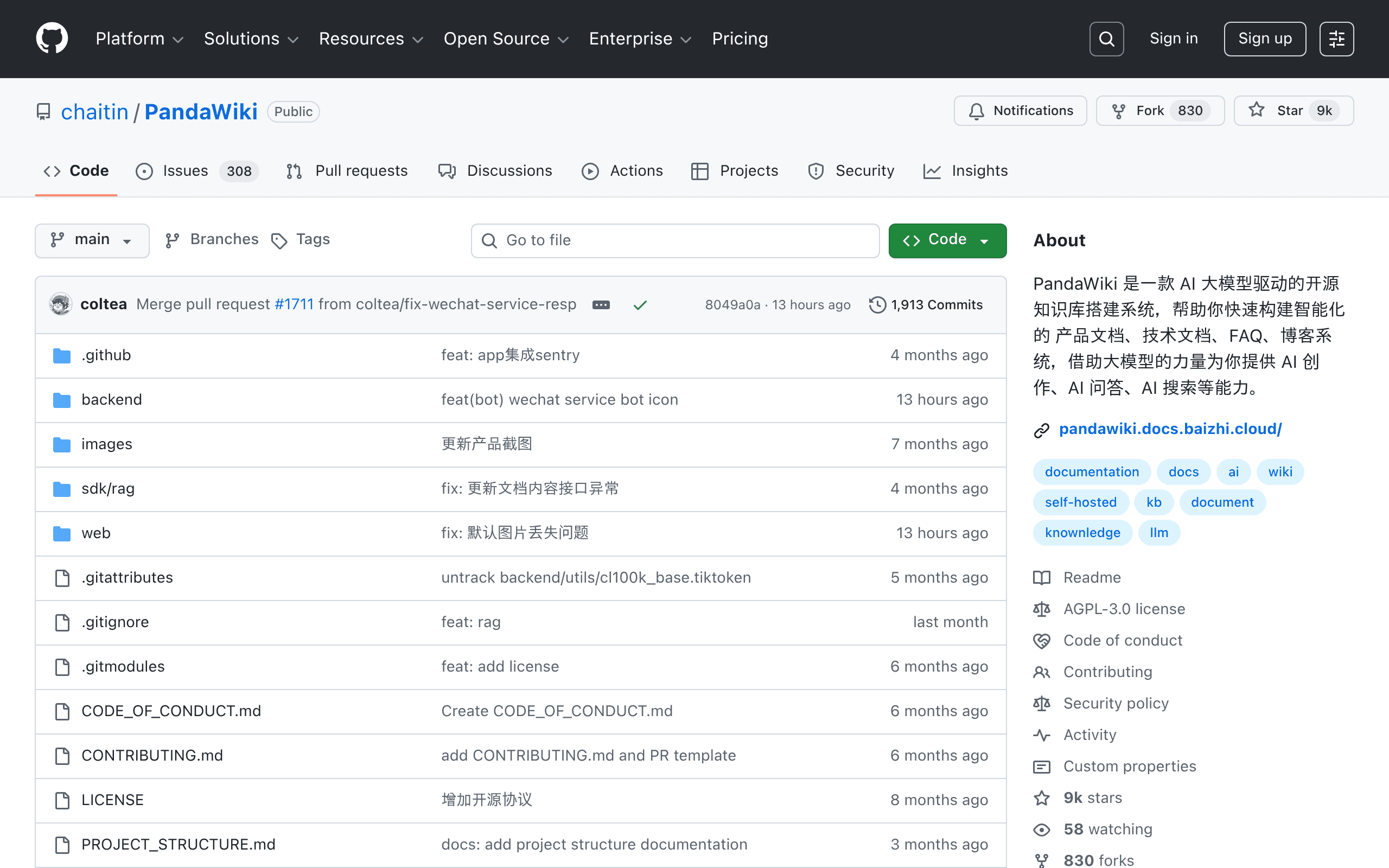
Task: Click coltea's avatar in commit bar
Action: (60, 304)
